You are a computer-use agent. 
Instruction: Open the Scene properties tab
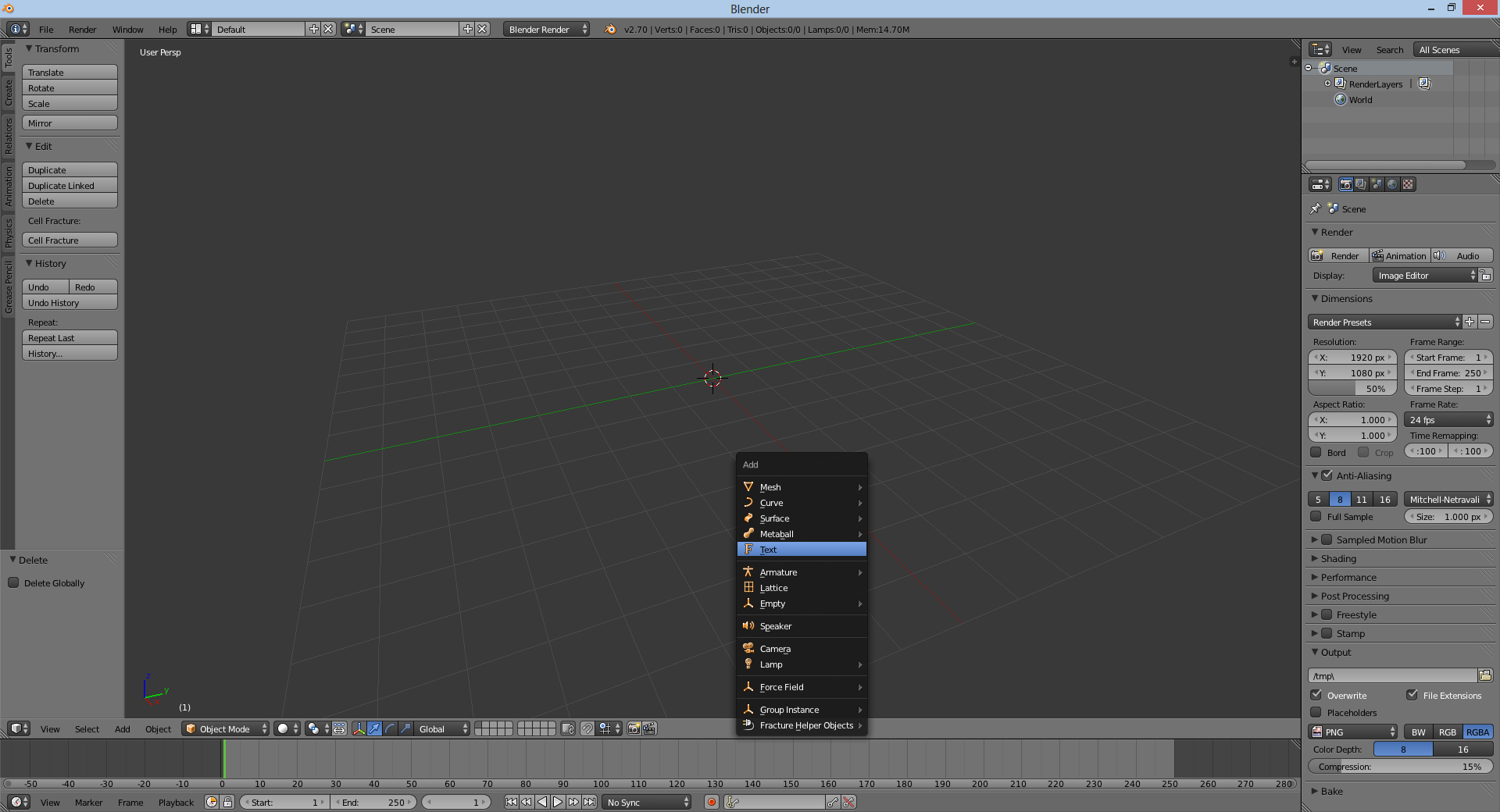(1376, 184)
